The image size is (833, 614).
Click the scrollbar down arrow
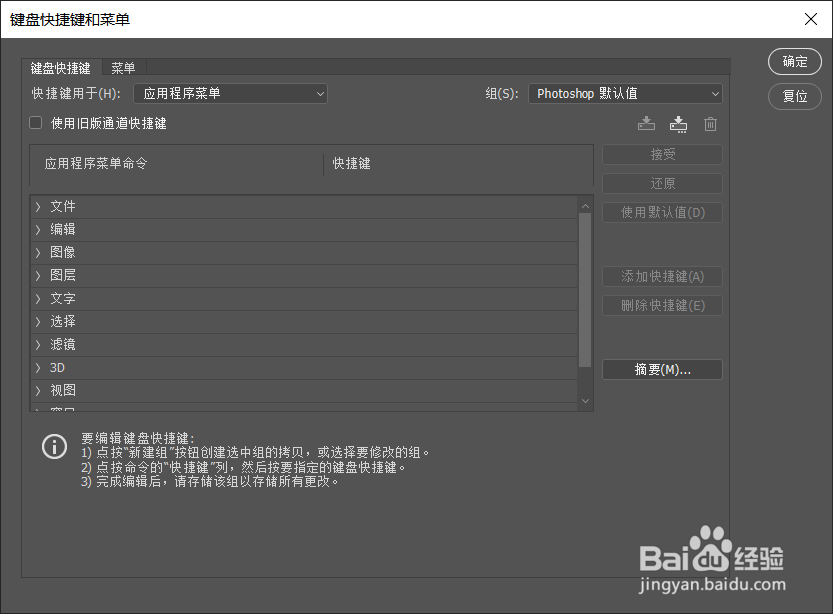click(x=585, y=400)
